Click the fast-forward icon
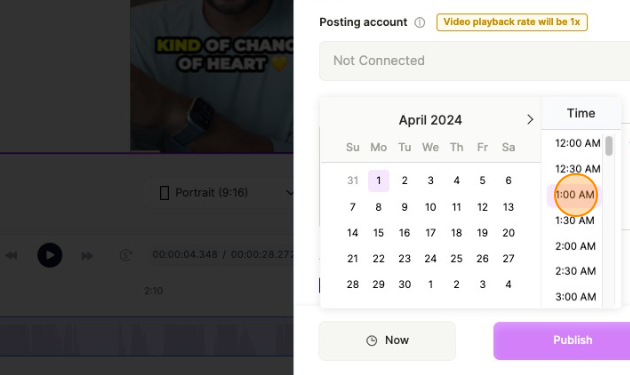Viewport: 630px width, 375px height. [x=87, y=256]
